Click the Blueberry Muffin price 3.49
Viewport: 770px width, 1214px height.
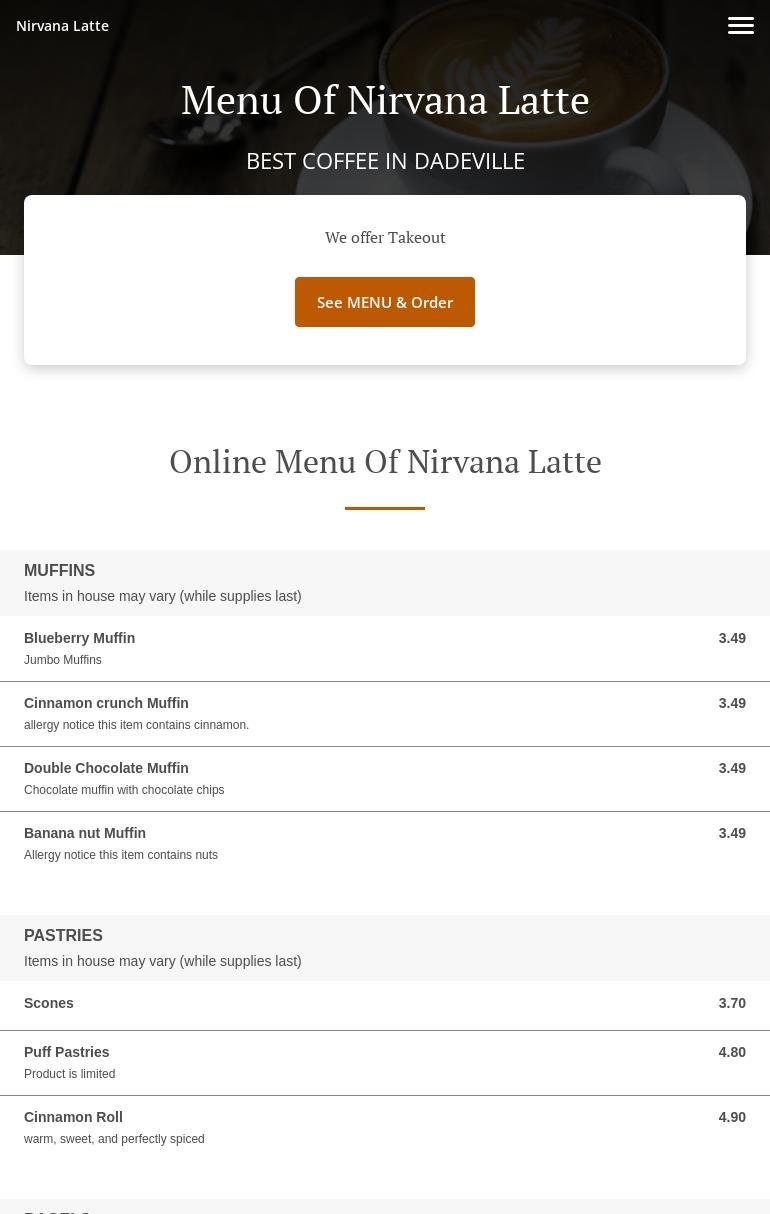pyautogui.click(x=732, y=638)
